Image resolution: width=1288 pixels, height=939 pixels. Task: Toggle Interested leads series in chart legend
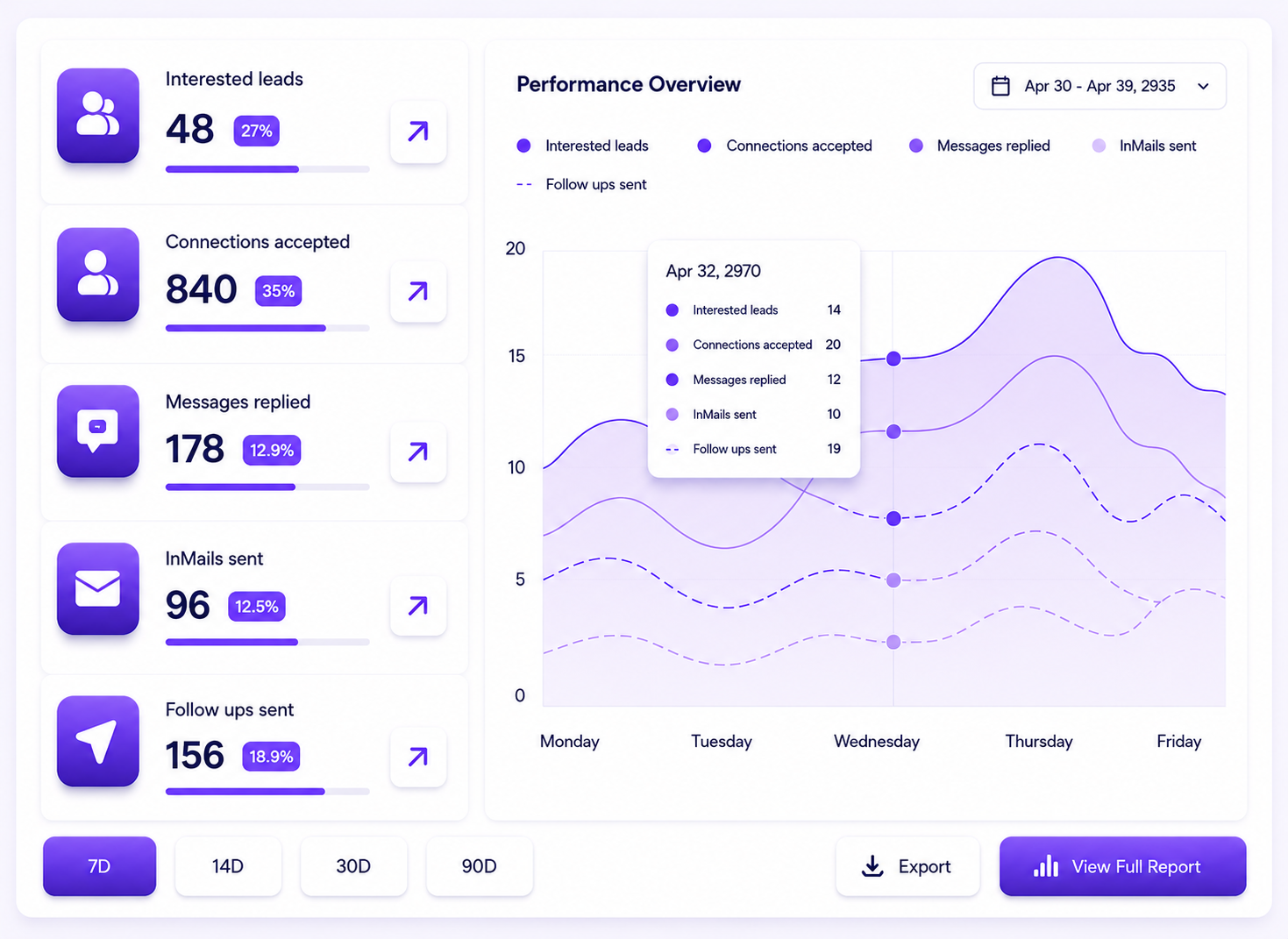[583, 146]
